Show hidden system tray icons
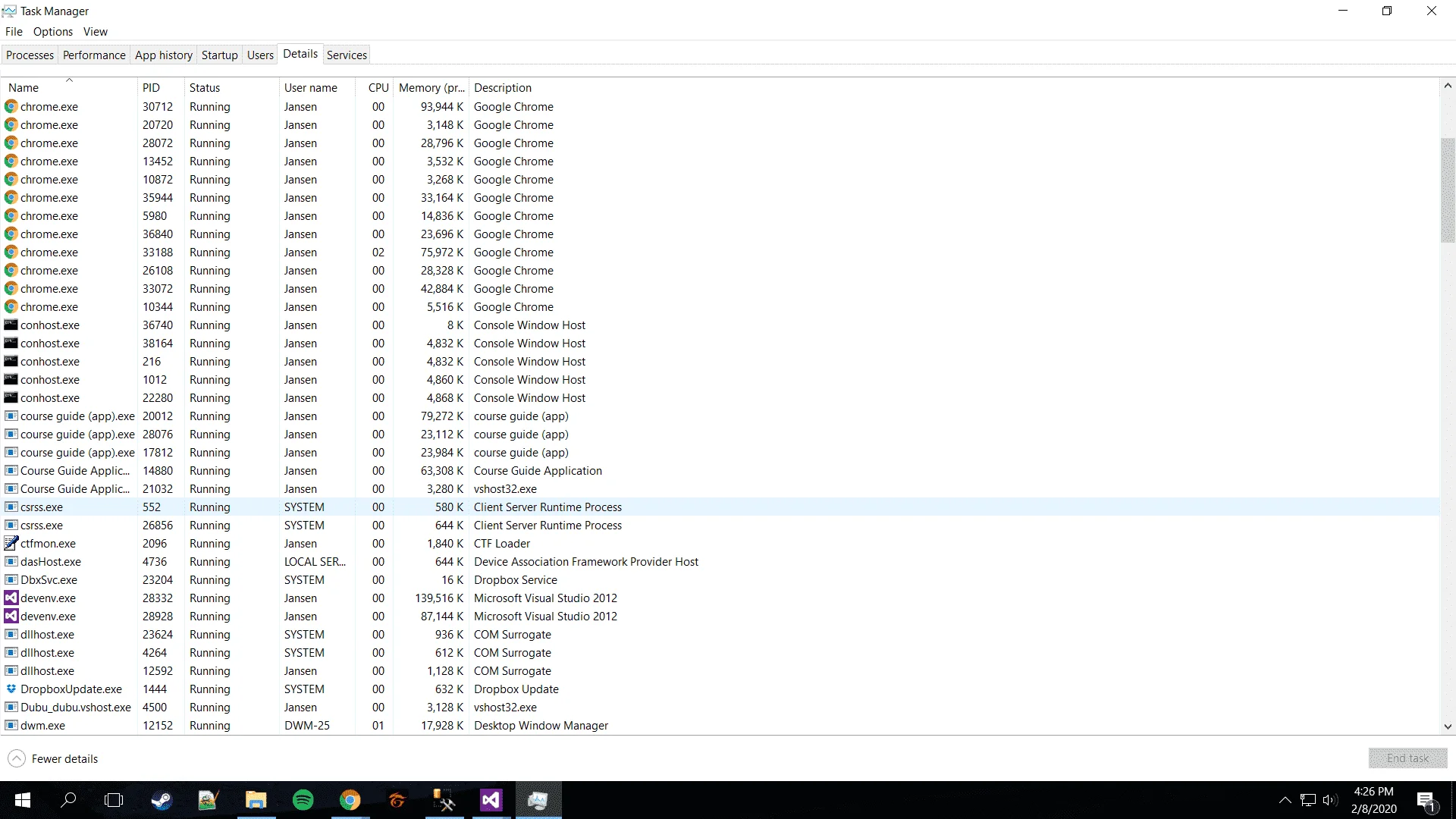Viewport: 1456px width, 819px height. point(1285,800)
